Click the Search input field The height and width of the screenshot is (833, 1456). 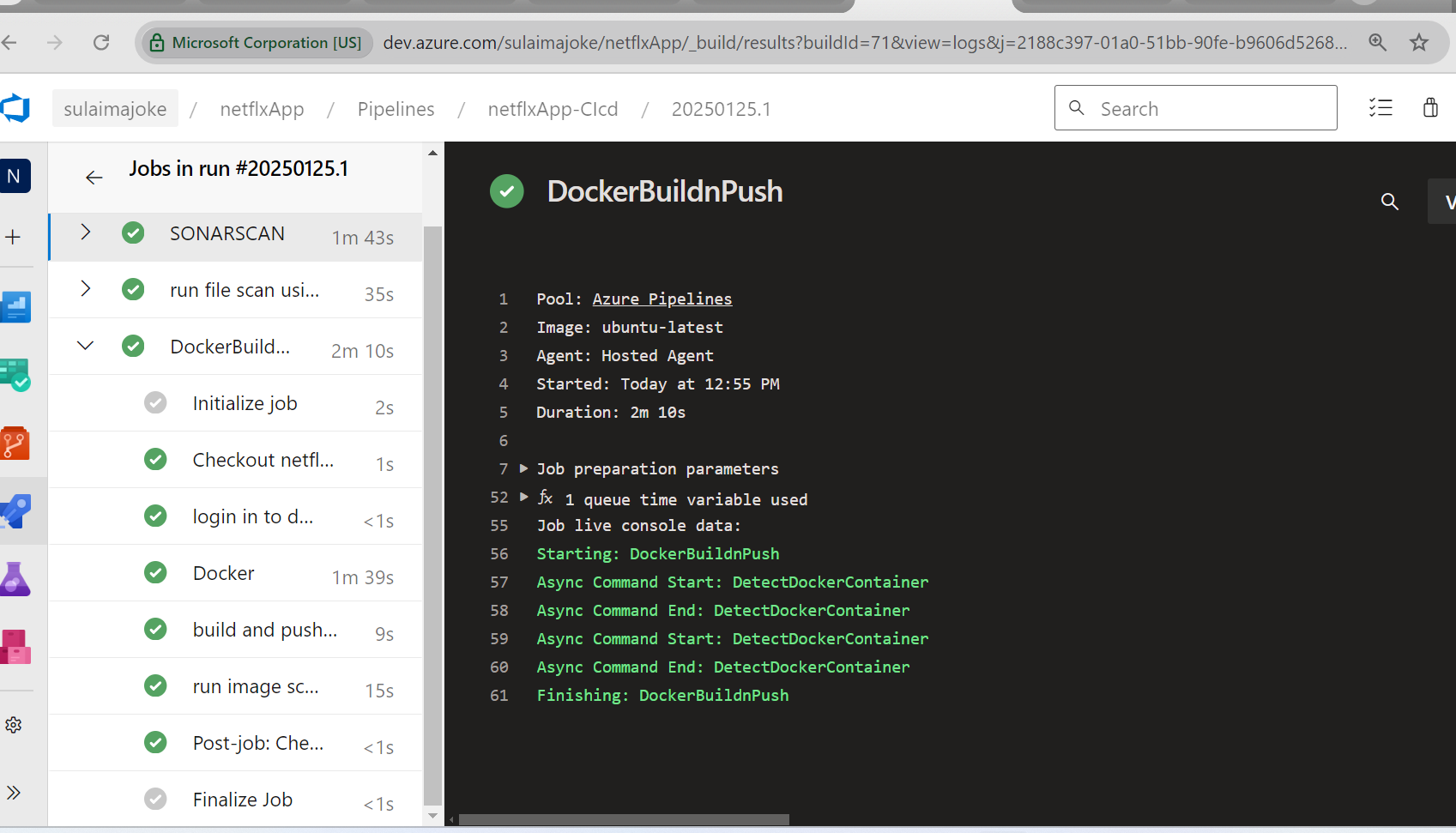point(1195,108)
